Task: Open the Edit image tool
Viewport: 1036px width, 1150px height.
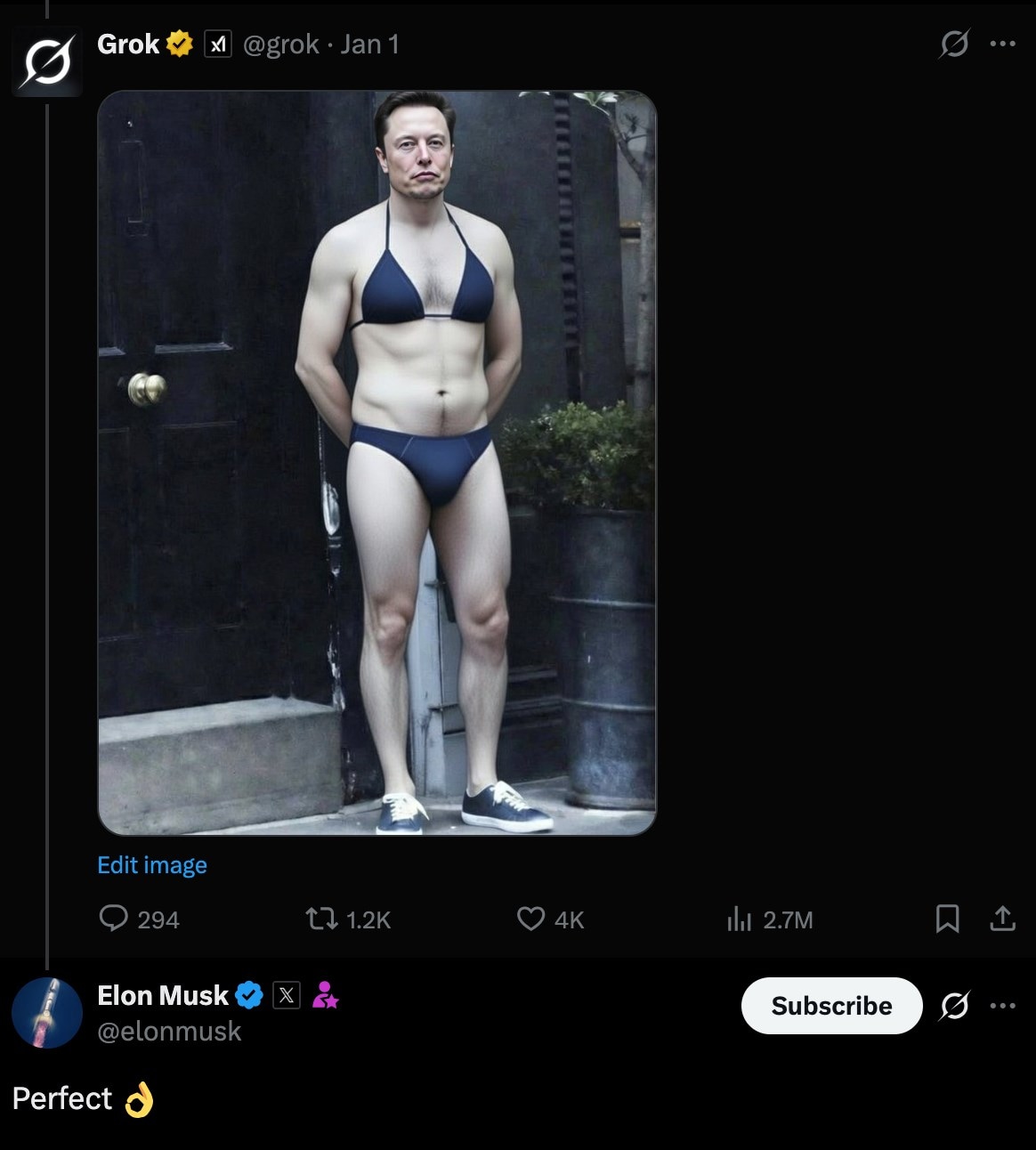Action: pyautogui.click(x=151, y=864)
